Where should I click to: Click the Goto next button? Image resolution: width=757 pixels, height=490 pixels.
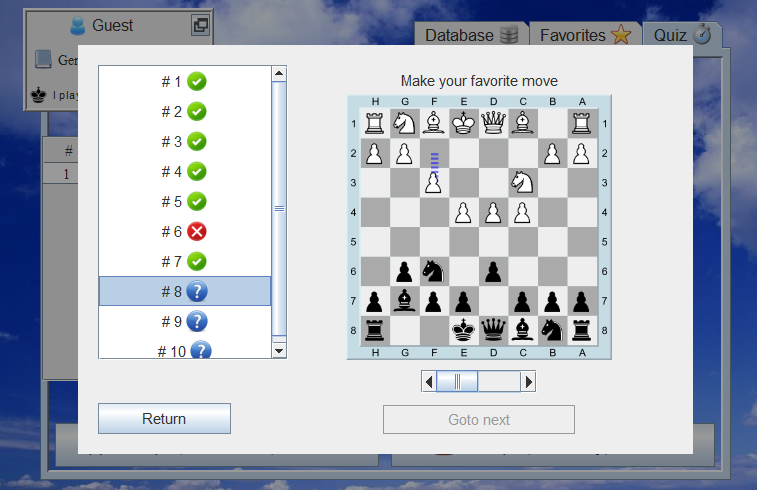click(x=479, y=420)
